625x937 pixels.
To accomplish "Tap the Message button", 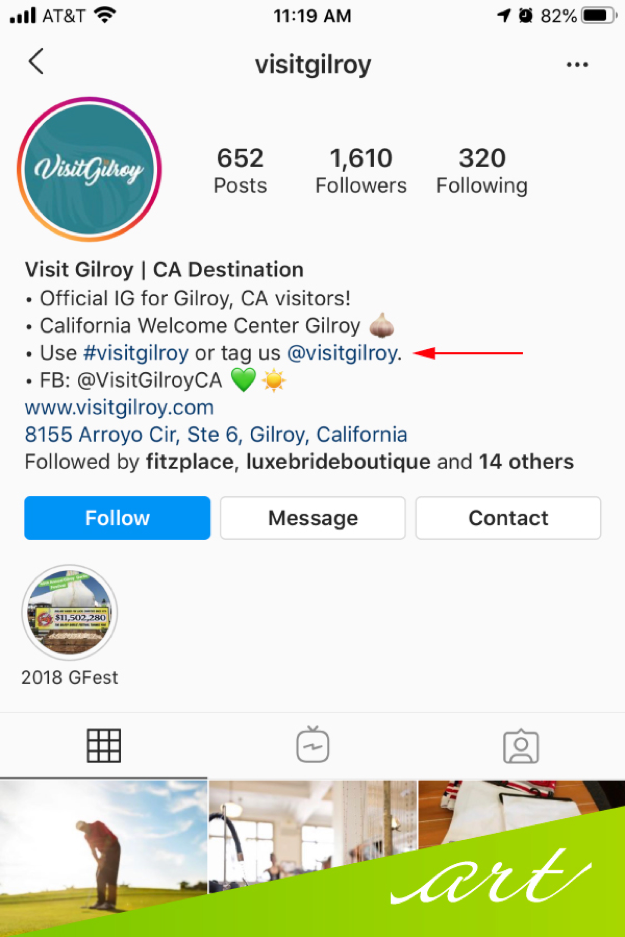I will 312,518.
